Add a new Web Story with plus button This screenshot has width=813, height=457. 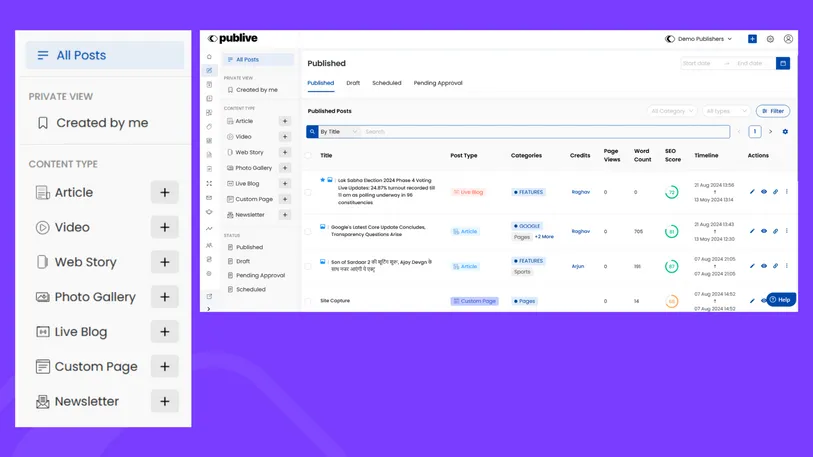pos(164,262)
